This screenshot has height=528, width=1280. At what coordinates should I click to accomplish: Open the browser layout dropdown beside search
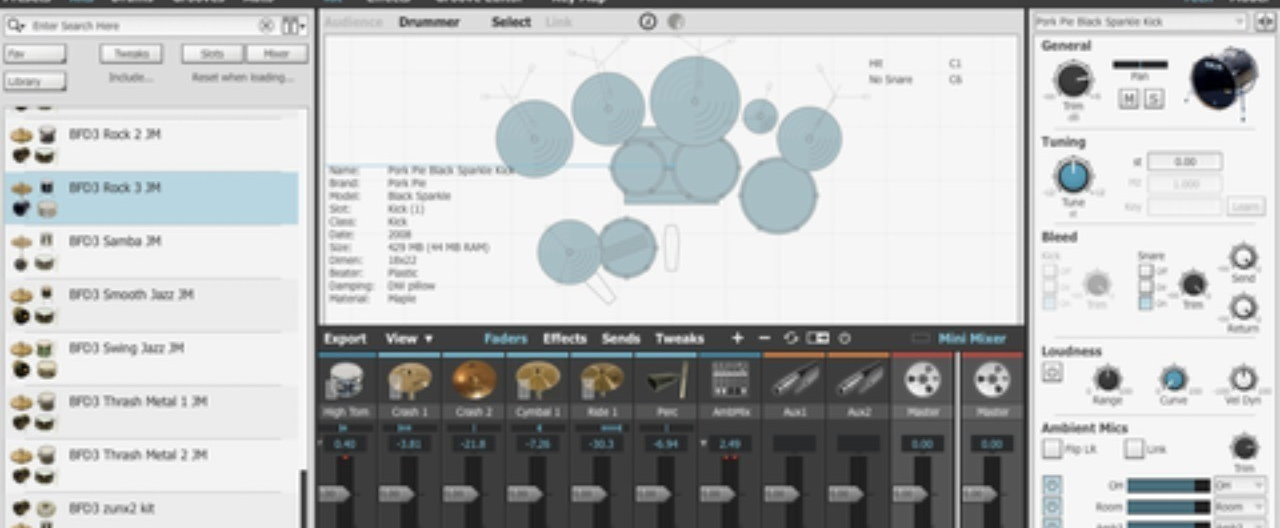(294, 25)
